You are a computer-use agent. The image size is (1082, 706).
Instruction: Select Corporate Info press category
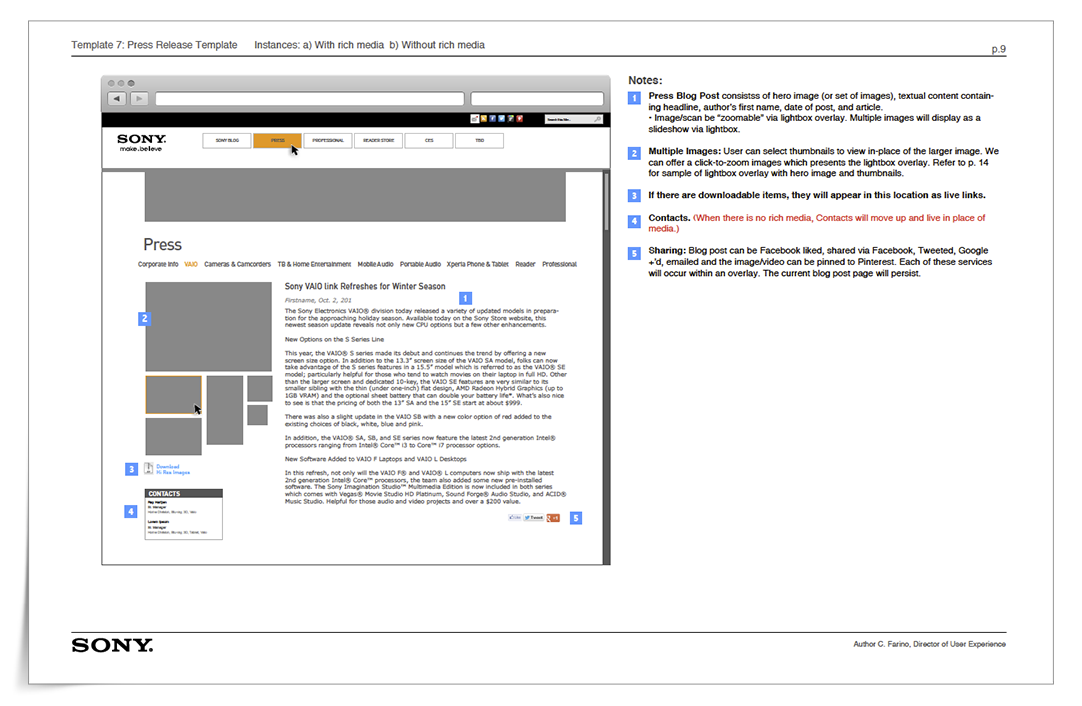coord(158,264)
